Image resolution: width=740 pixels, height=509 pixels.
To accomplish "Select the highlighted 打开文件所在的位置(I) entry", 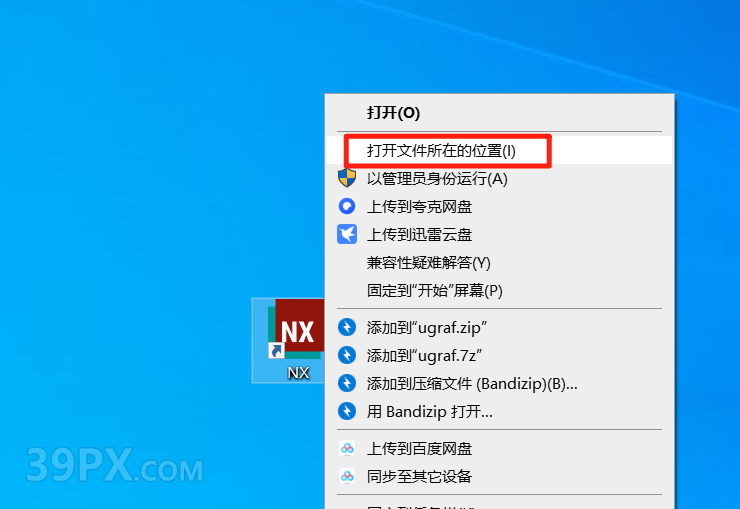I will point(499,150).
